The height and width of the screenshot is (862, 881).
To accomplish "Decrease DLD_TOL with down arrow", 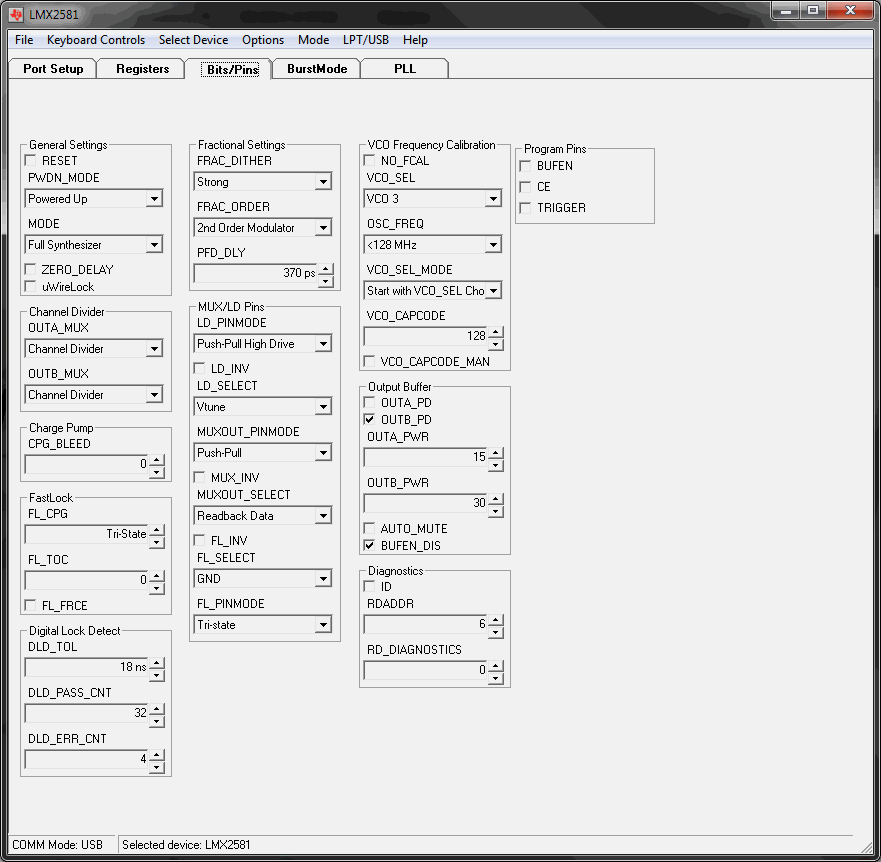I will (x=157, y=675).
